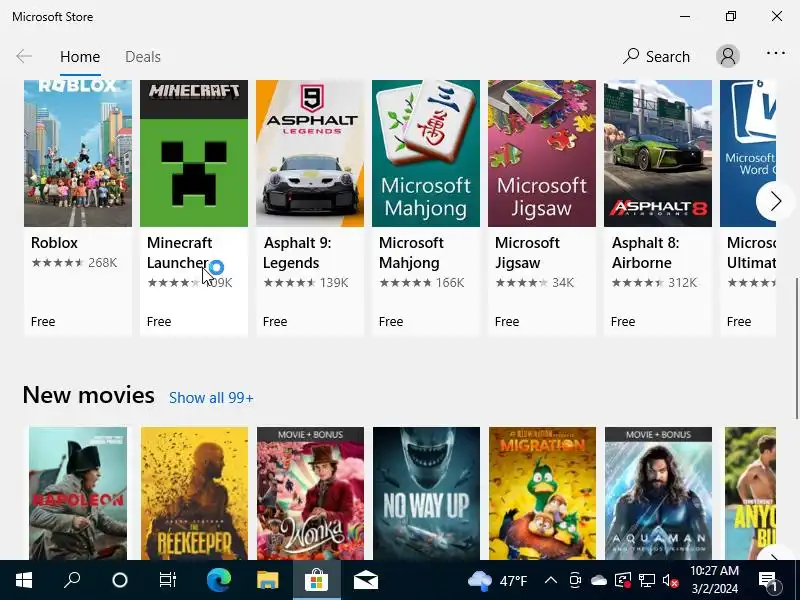
Task: Open taskbar search magnifier
Action: click(x=72, y=580)
